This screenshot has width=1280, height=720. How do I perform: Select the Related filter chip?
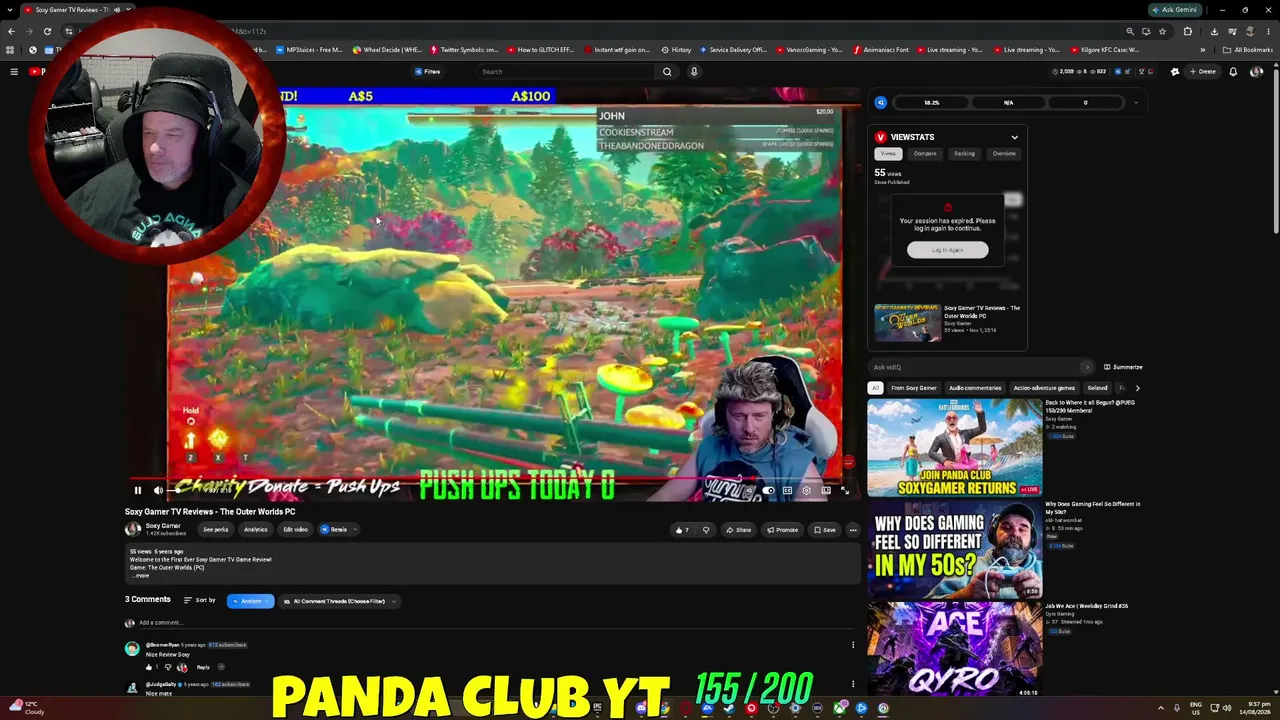coord(1098,388)
